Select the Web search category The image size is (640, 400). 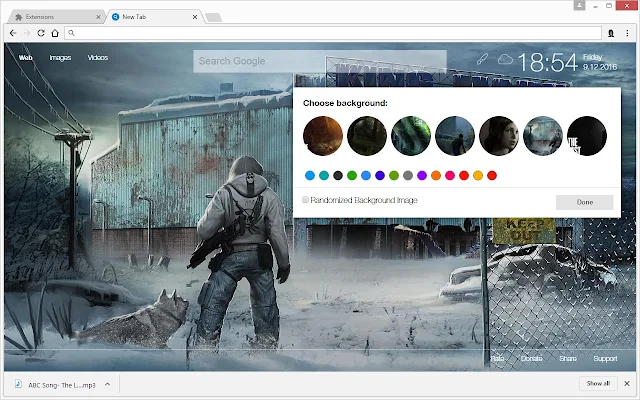[x=25, y=58]
